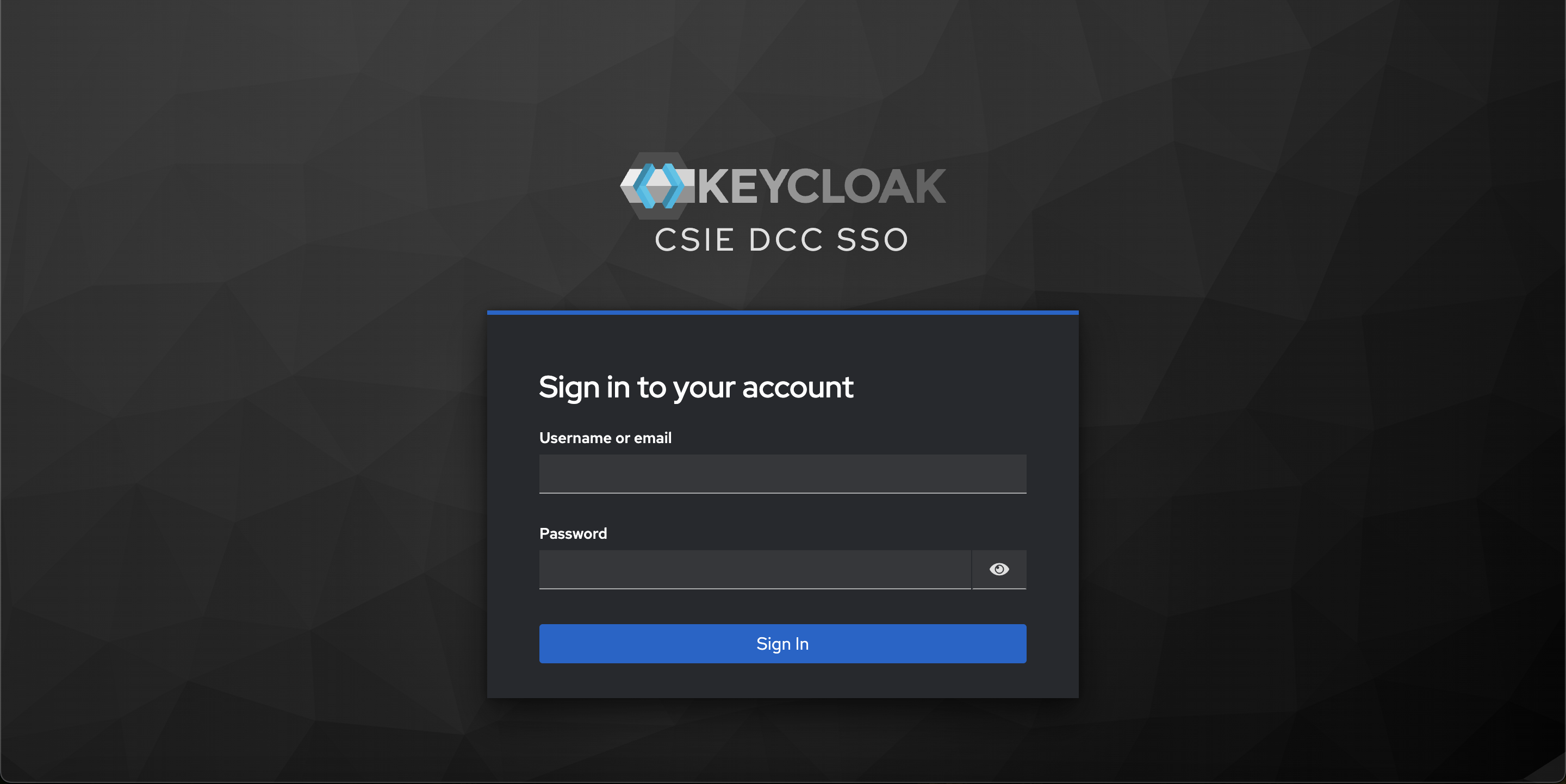Click the 'Password' label
1566x784 pixels.
(573, 533)
